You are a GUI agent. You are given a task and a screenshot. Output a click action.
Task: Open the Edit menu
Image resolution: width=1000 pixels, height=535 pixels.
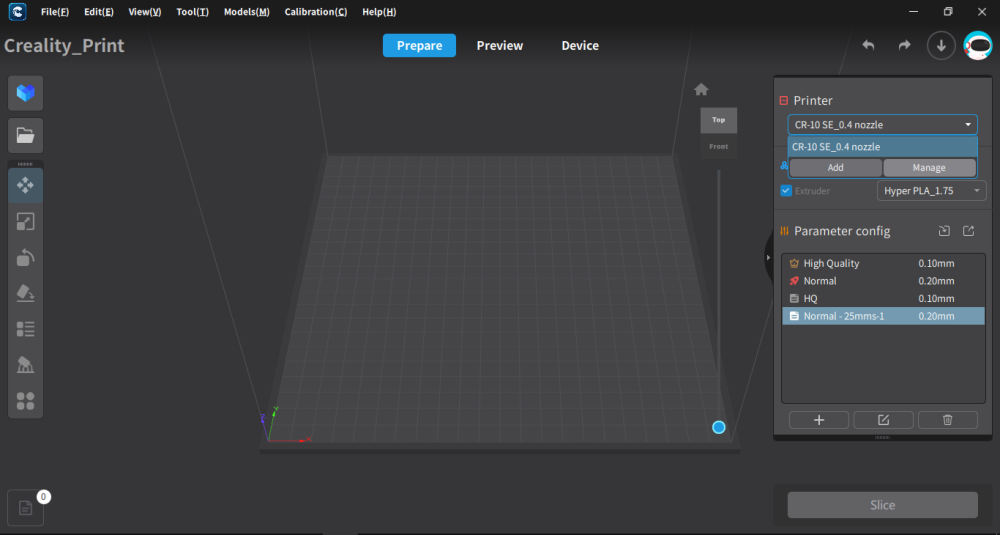pyautogui.click(x=99, y=12)
